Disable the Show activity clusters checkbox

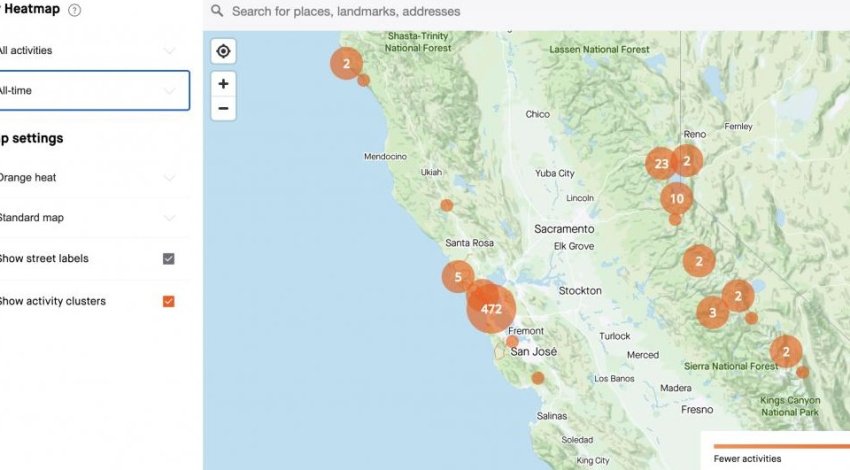point(168,301)
